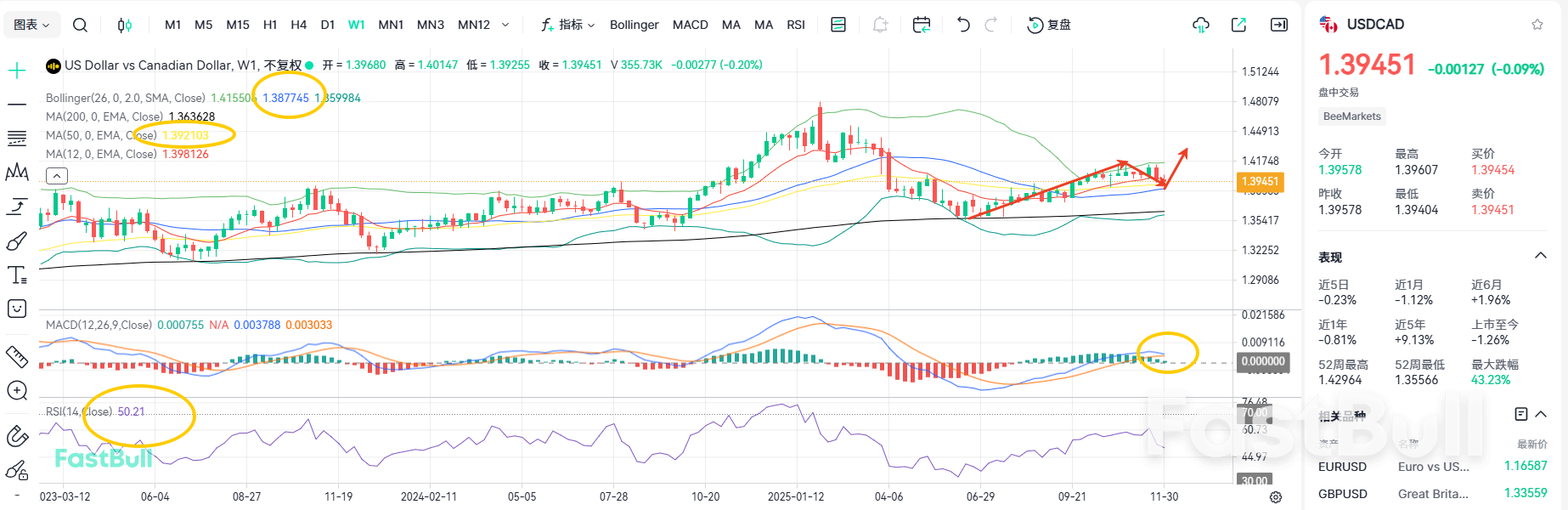The image size is (1568, 510).
Task: Toggle lock on drawing tools
Action: [17, 470]
